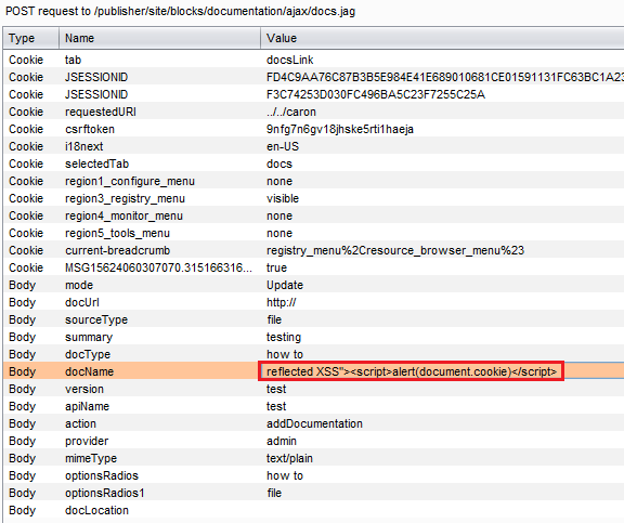Select the Type cell in tab row
The width and height of the screenshot is (624, 523).
[26, 60]
